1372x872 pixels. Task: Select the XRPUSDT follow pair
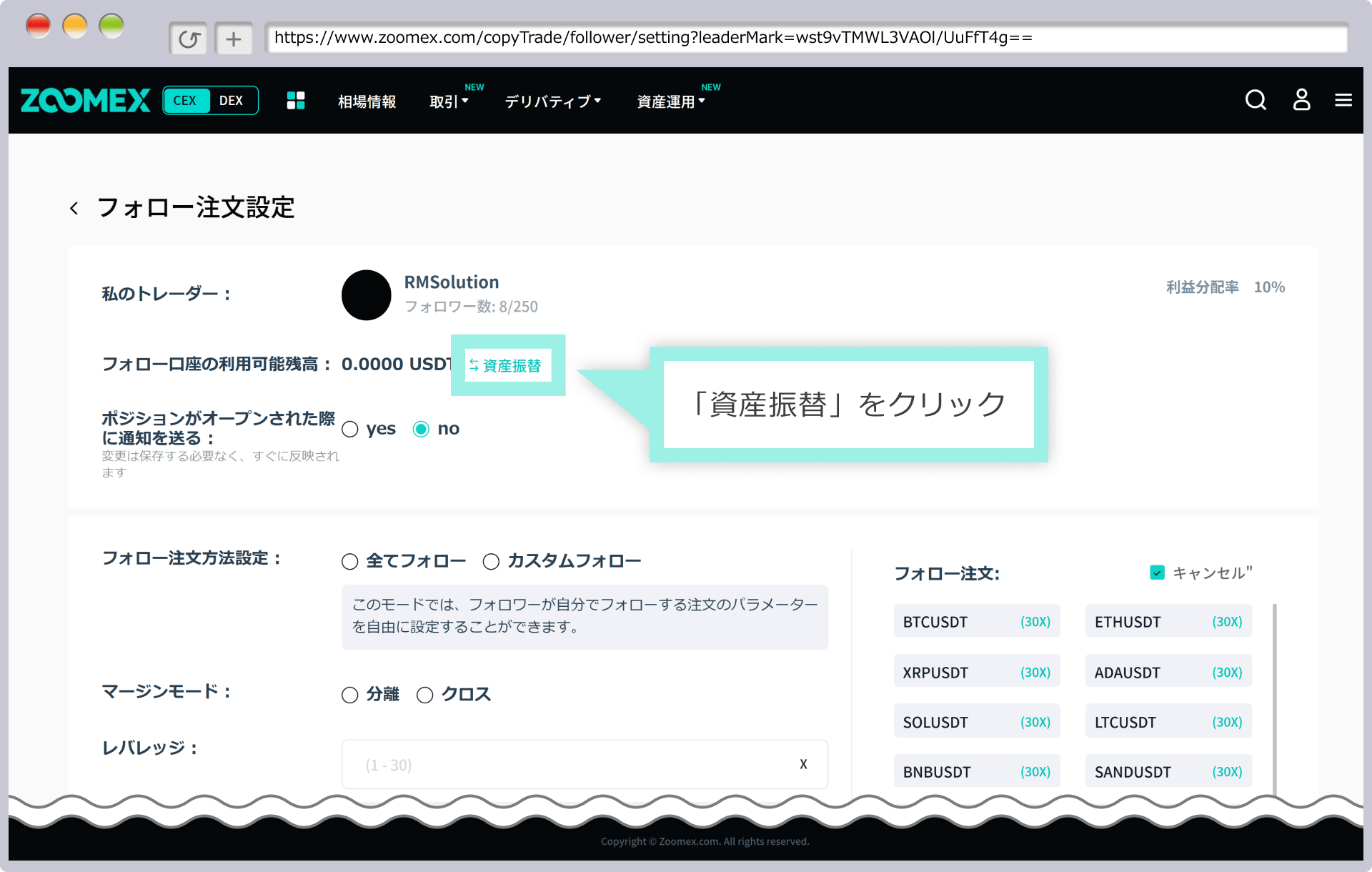tap(976, 672)
